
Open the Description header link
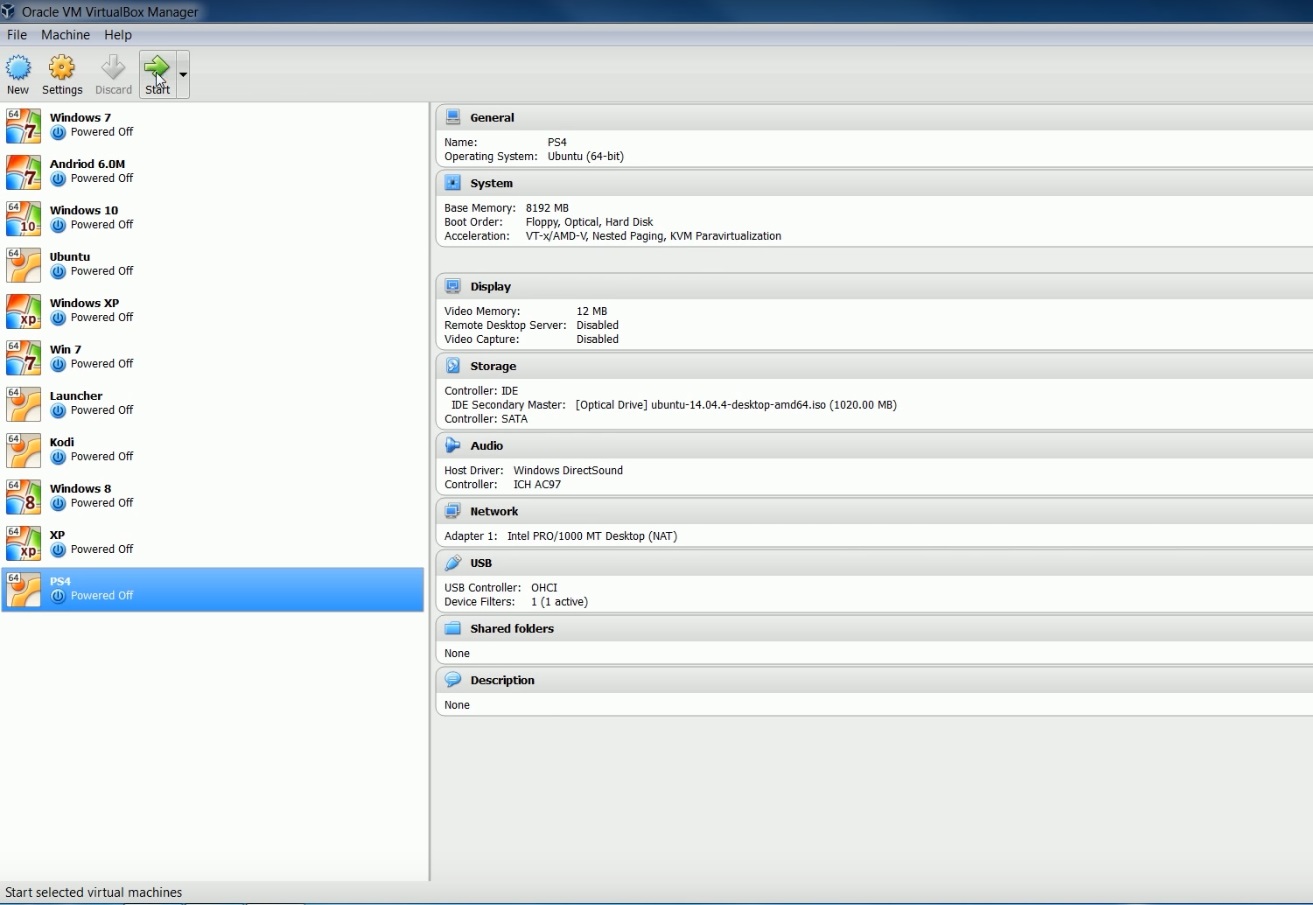pyautogui.click(x=502, y=681)
